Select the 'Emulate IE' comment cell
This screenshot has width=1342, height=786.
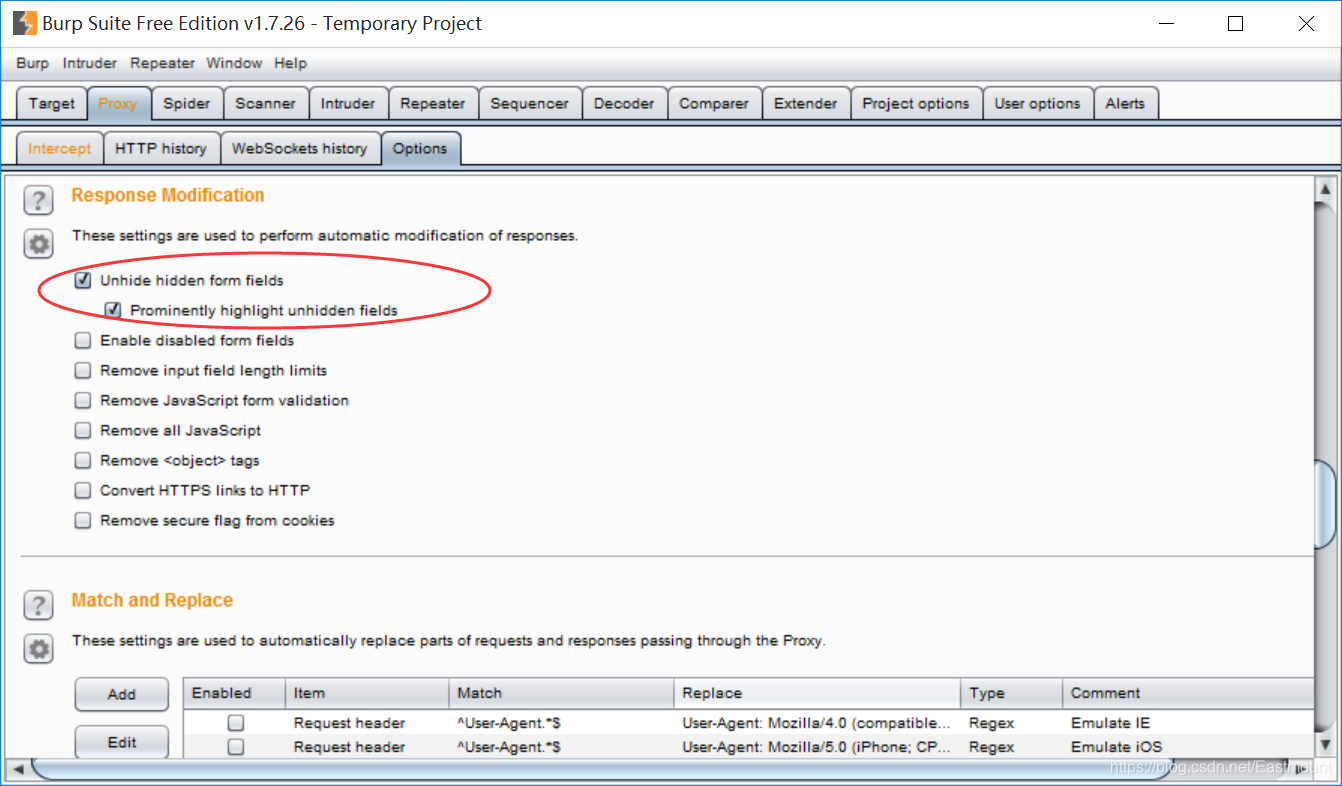1188,722
